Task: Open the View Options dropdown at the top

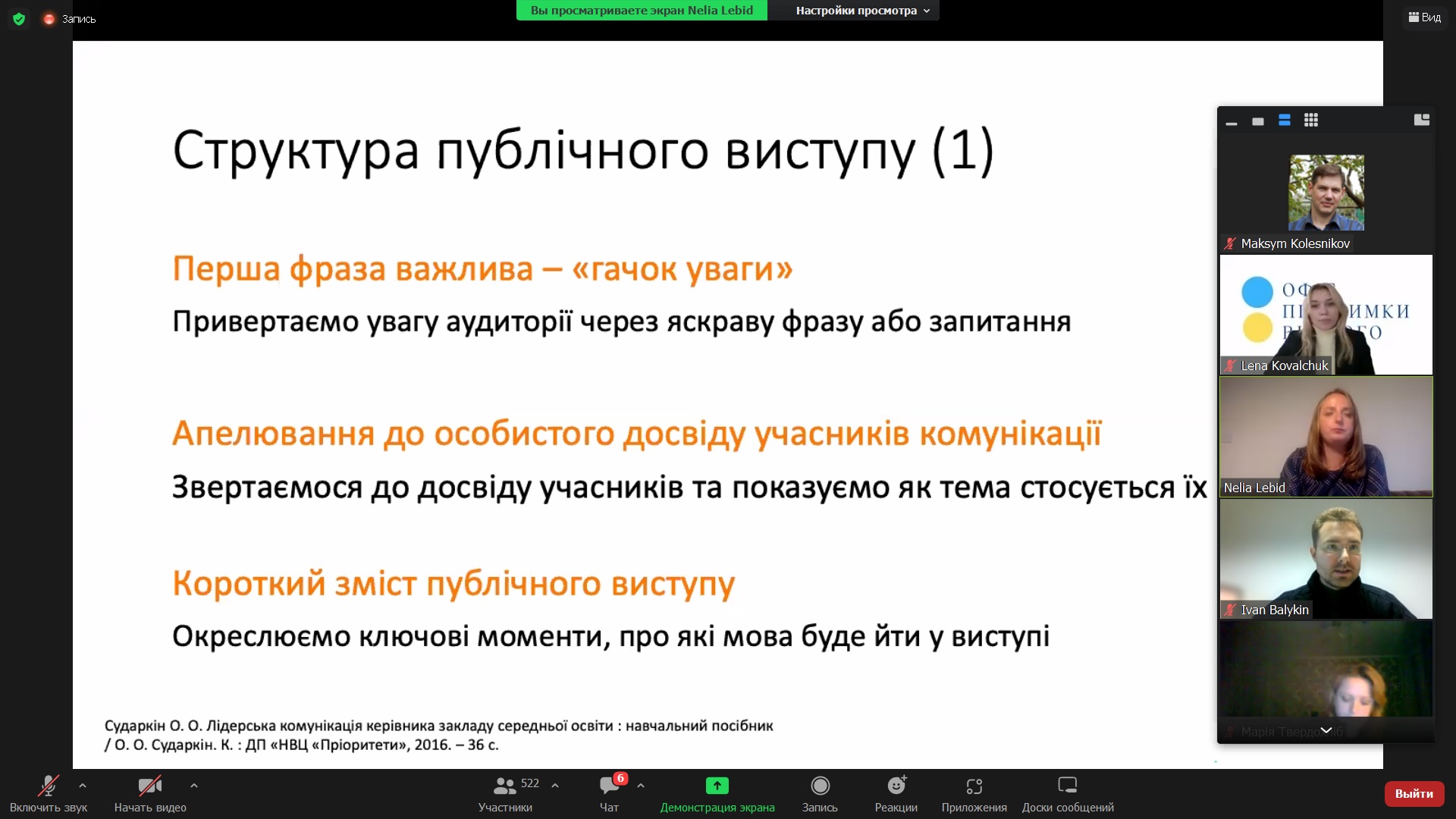Action: tap(861, 11)
